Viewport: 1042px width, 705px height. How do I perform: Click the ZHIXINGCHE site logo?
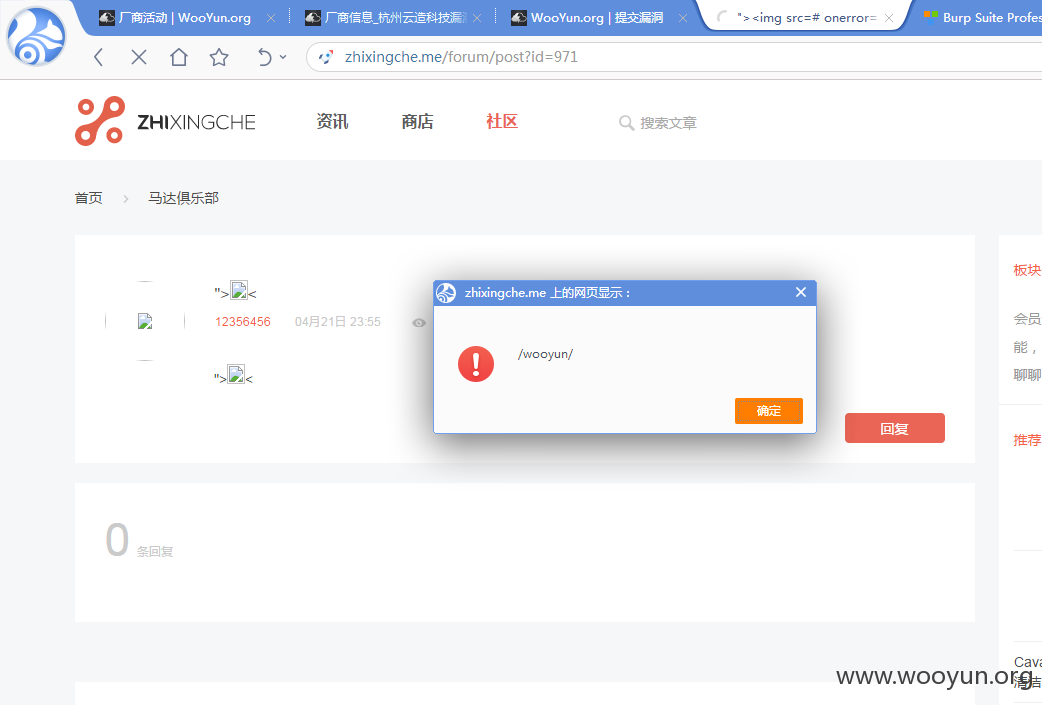point(165,121)
